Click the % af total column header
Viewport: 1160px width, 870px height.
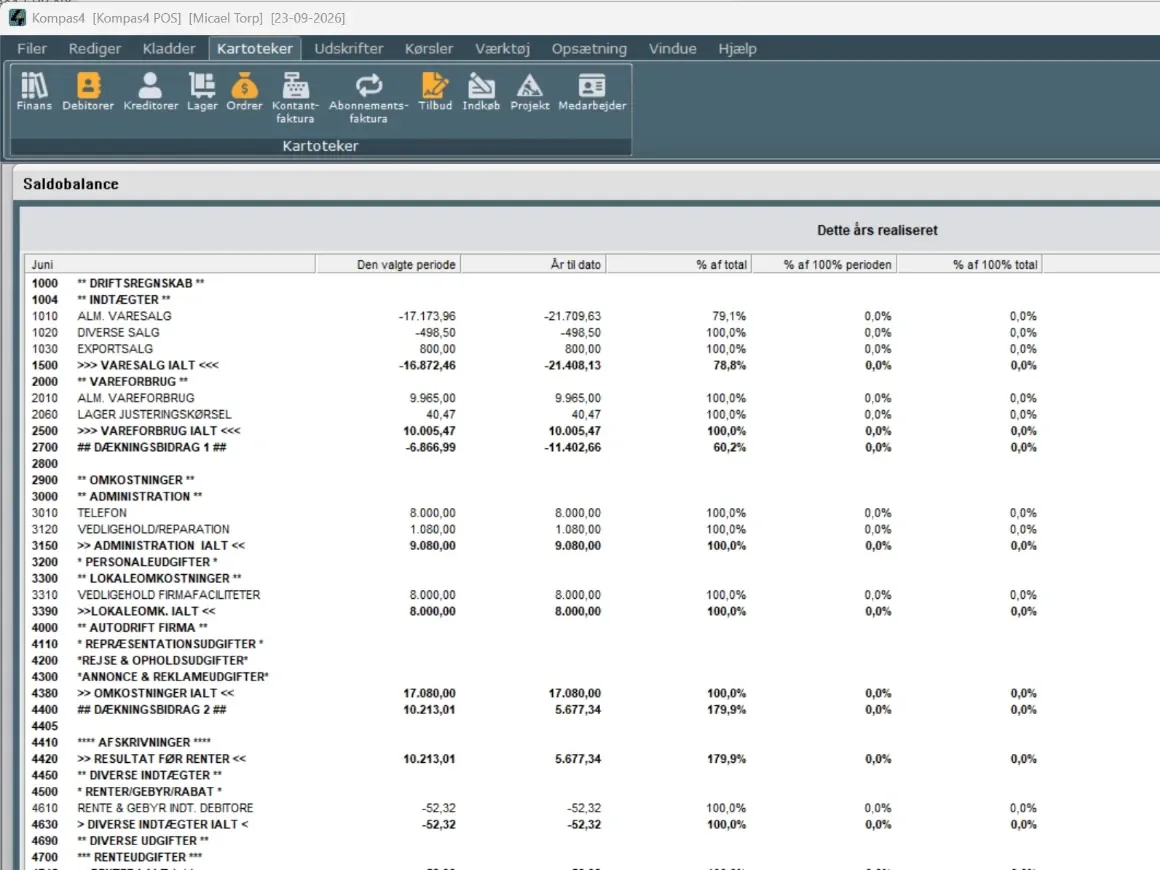(679, 264)
